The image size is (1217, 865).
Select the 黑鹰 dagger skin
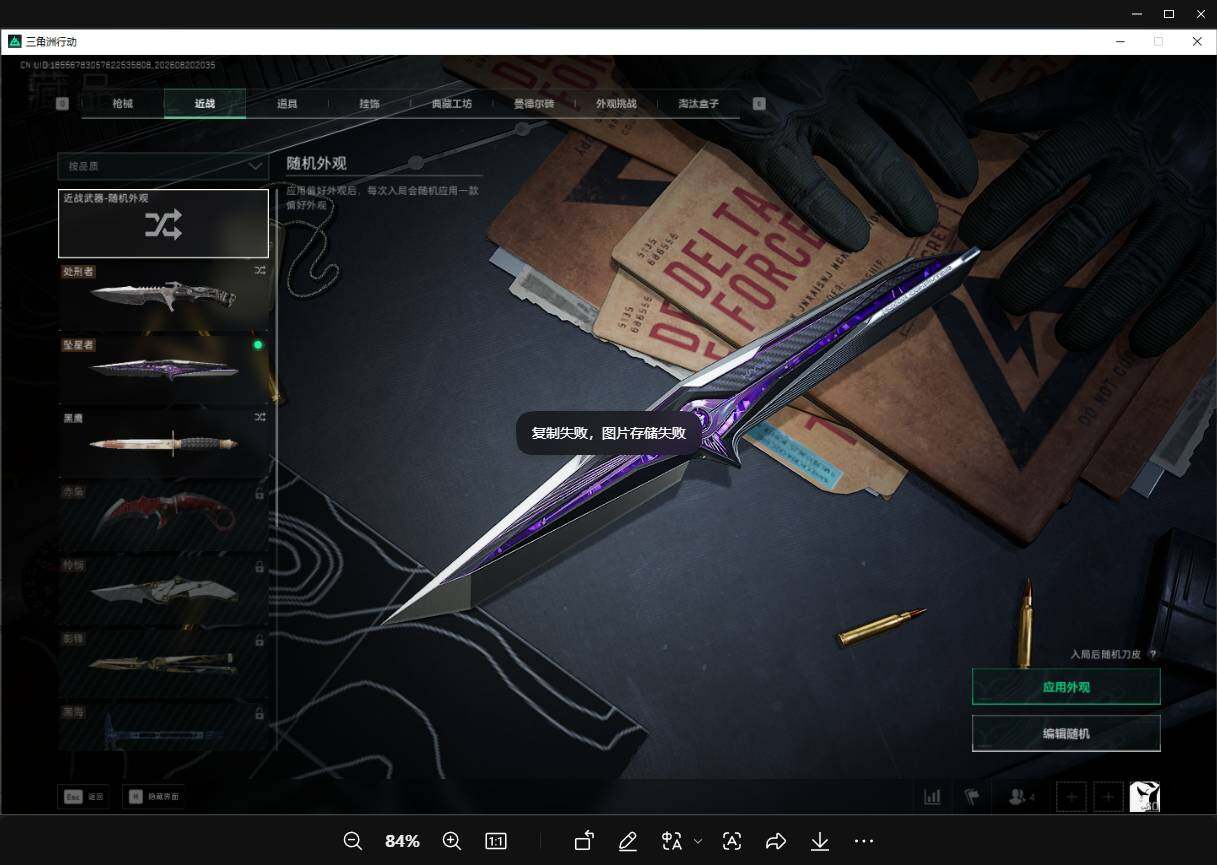(x=163, y=443)
